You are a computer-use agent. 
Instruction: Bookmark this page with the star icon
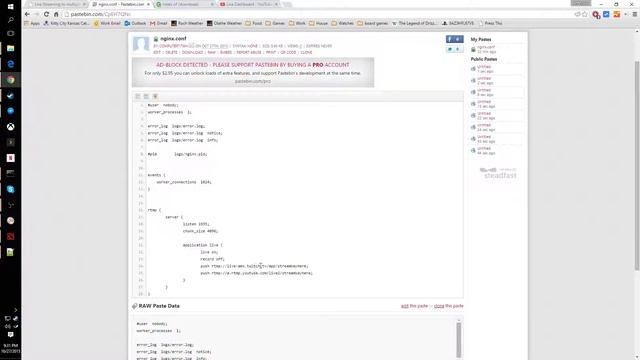[x=585, y=14]
